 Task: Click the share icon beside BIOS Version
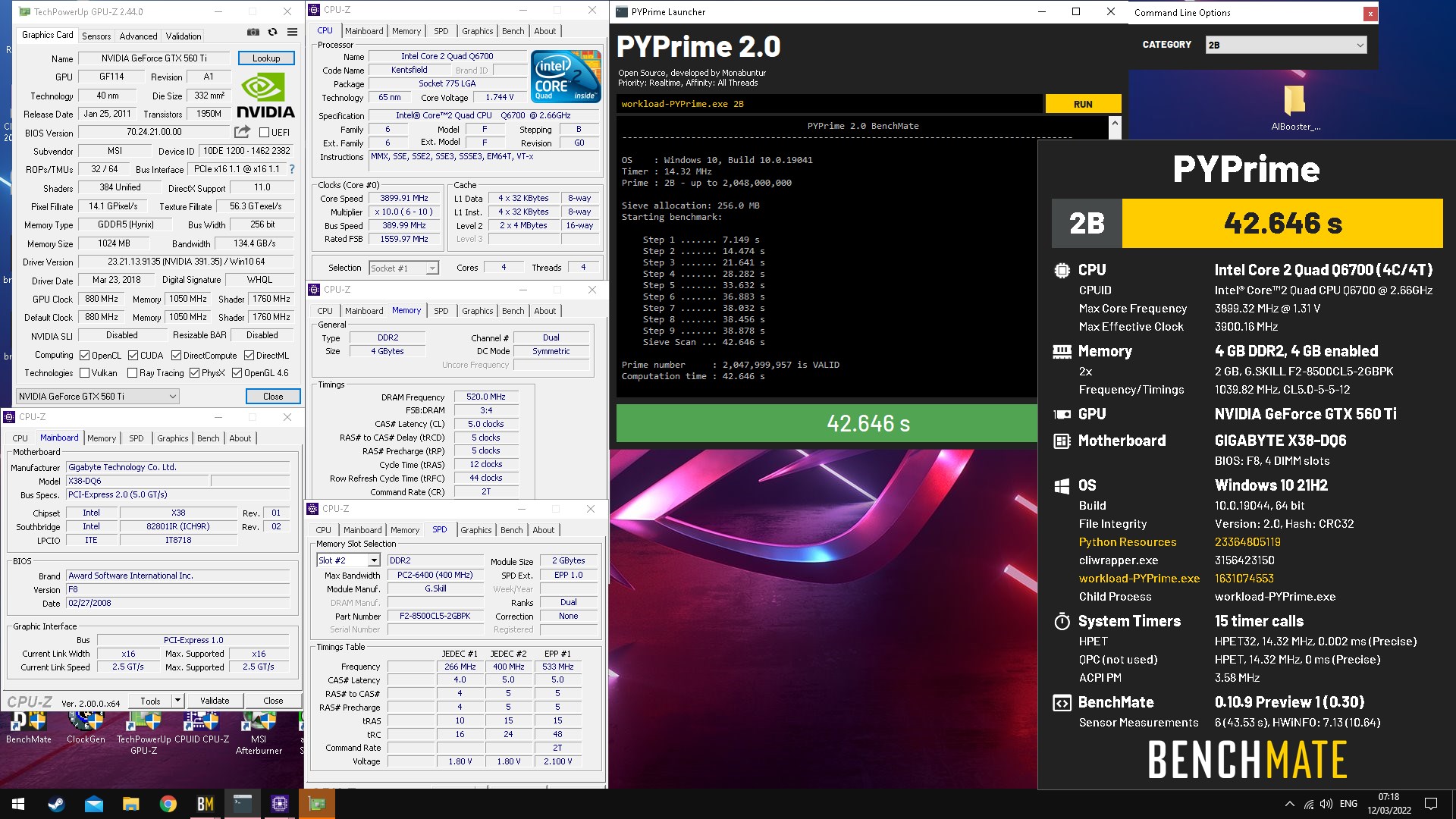[243, 131]
